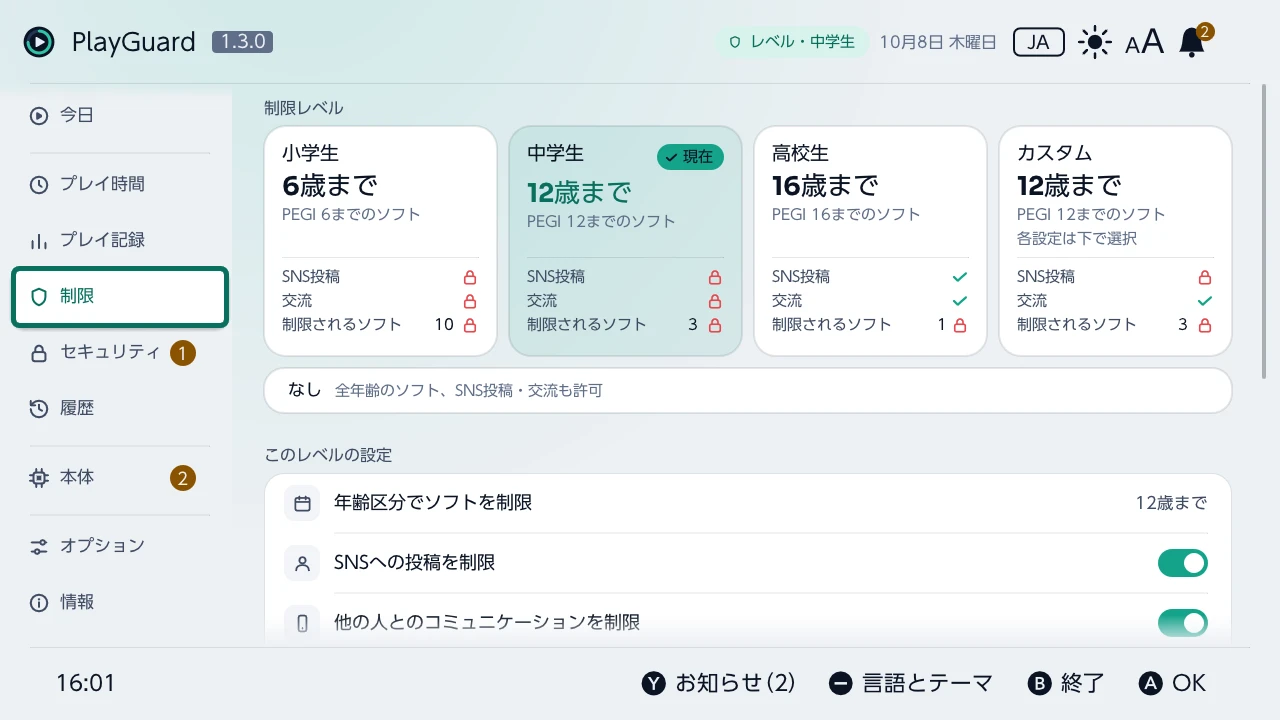Open the JA language selector
Viewport: 1280px width, 720px height.
(x=1039, y=42)
